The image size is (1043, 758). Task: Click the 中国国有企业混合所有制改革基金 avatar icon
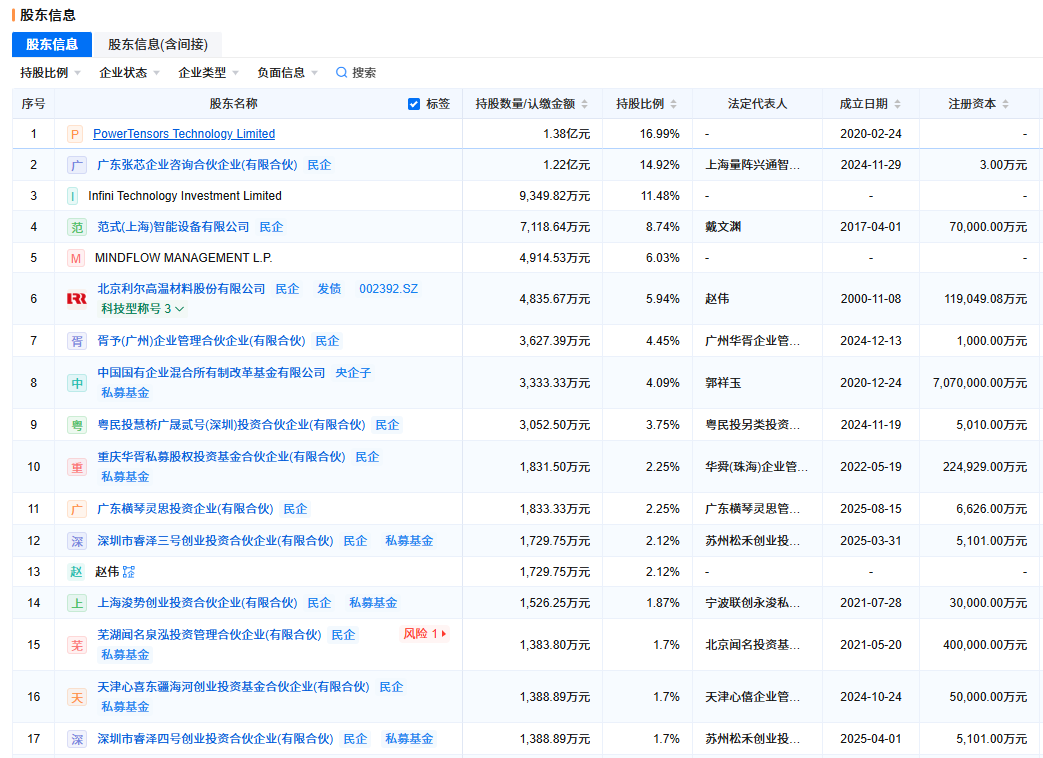pos(77,383)
